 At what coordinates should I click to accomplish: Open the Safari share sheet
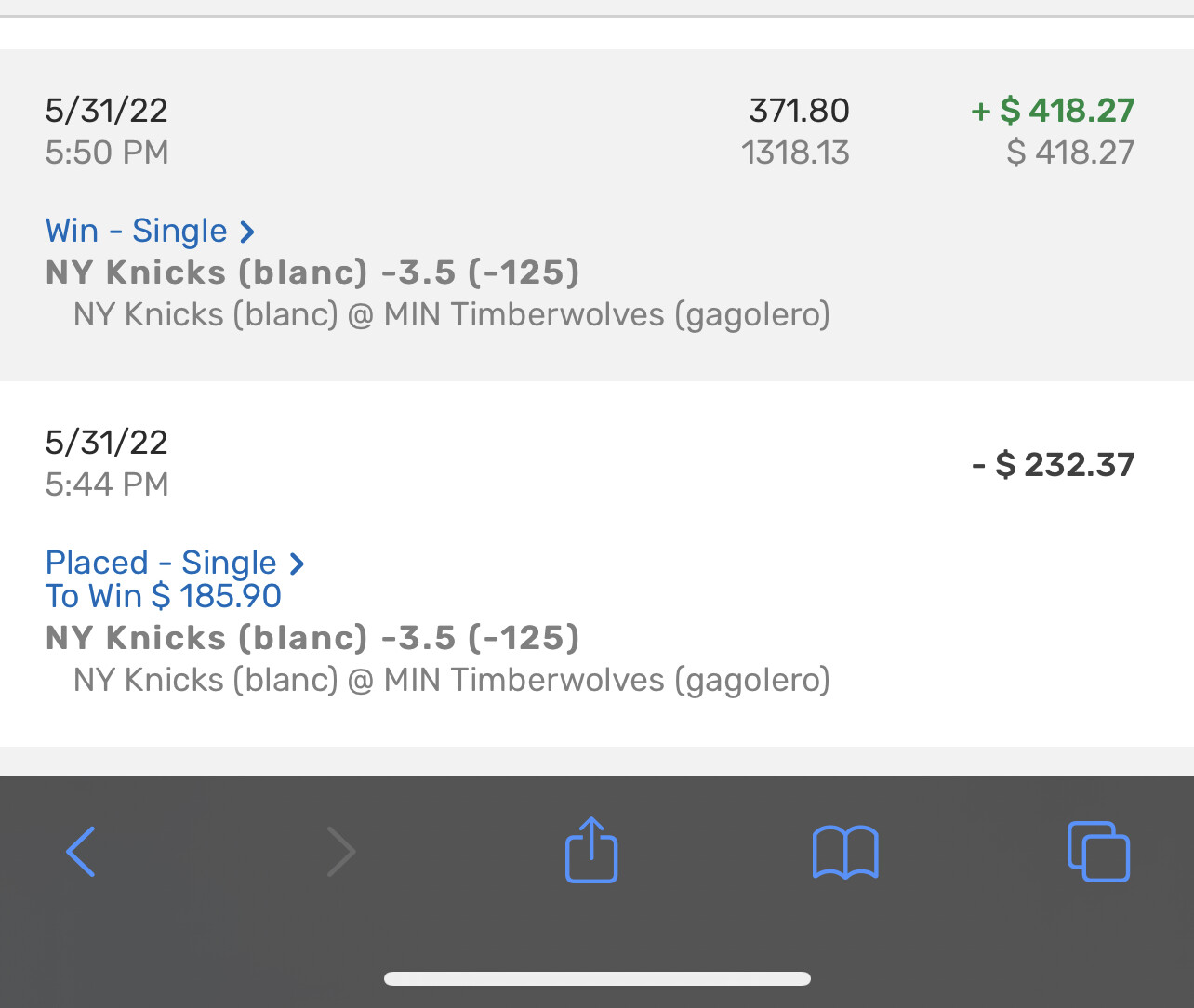pos(591,850)
